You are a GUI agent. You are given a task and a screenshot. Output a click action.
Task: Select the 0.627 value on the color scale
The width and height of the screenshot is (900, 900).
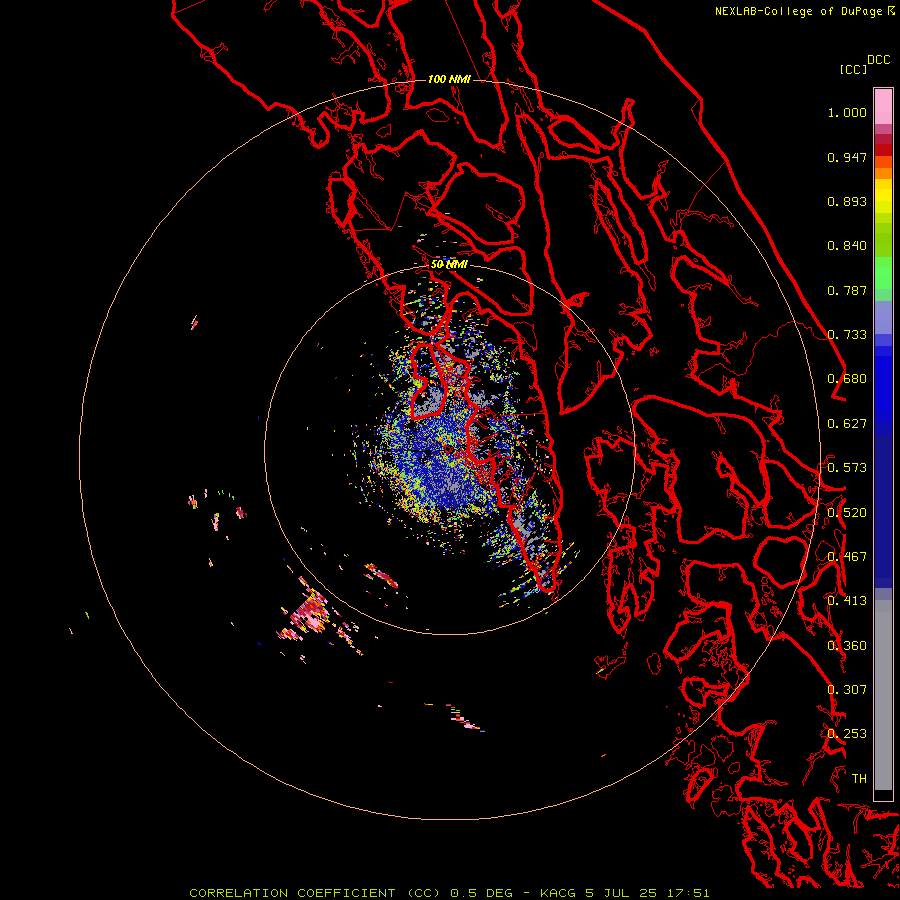[847, 424]
